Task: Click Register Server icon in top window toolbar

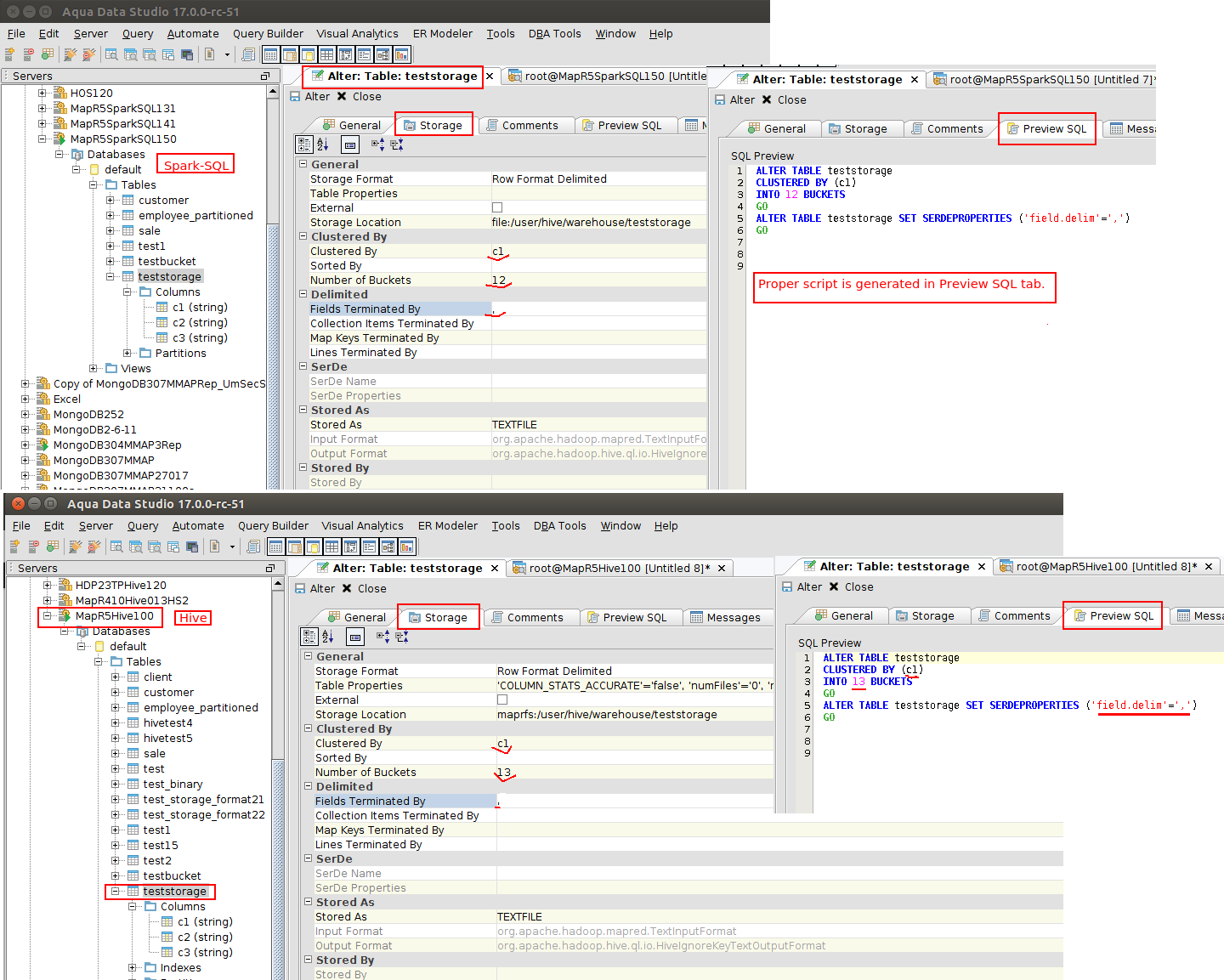Action: (x=10, y=54)
